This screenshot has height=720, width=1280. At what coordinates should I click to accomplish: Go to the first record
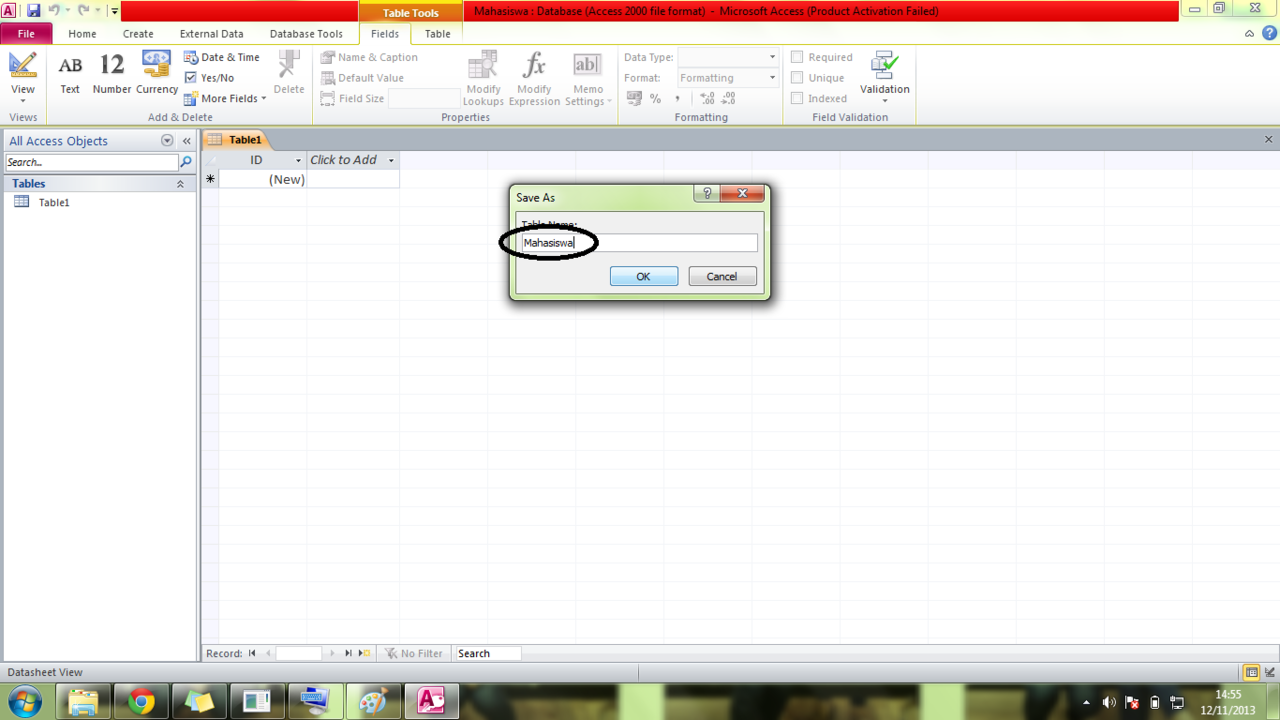[x=252, y=653]
